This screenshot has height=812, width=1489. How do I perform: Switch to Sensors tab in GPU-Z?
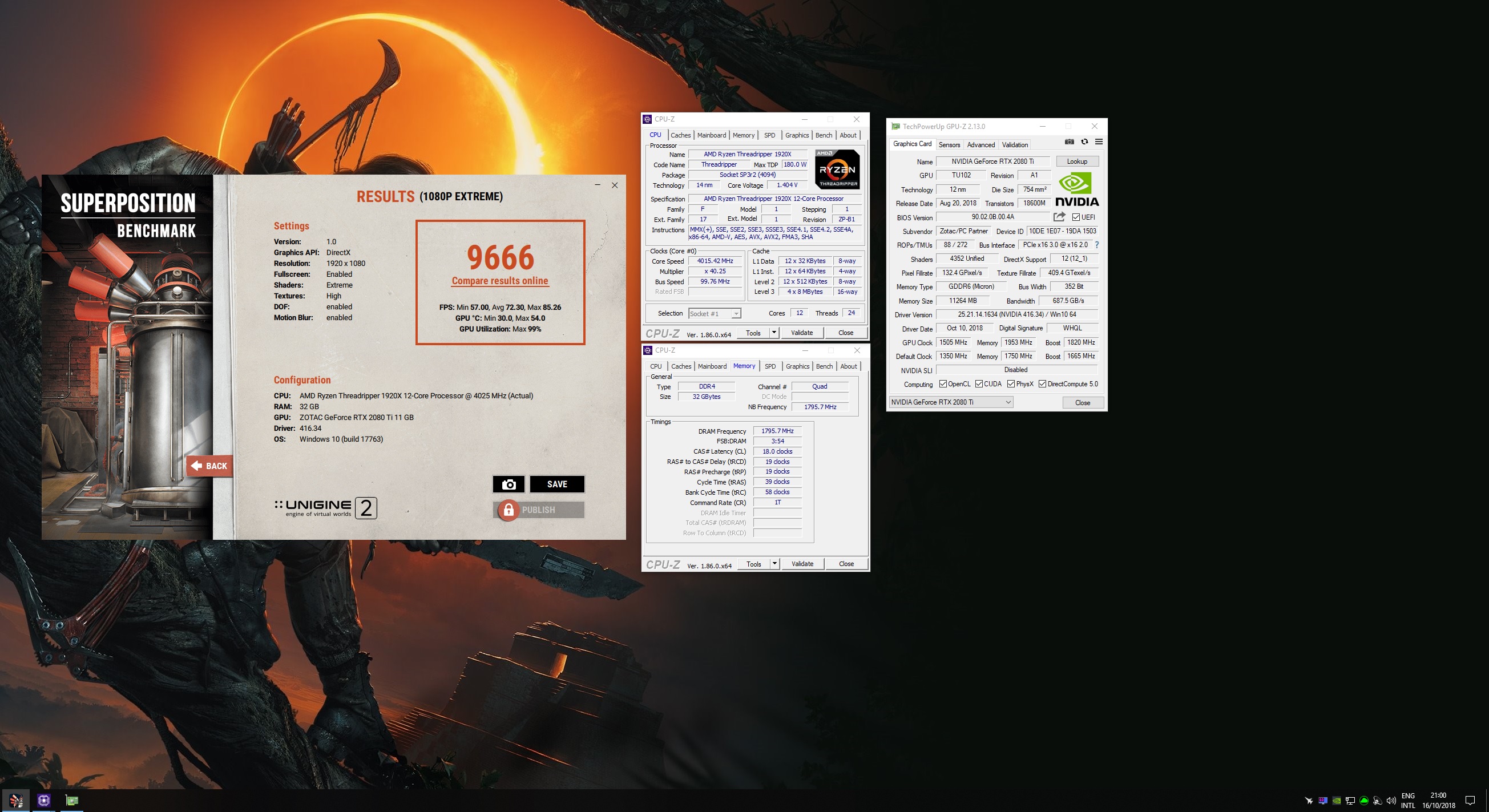click(949, 144)
